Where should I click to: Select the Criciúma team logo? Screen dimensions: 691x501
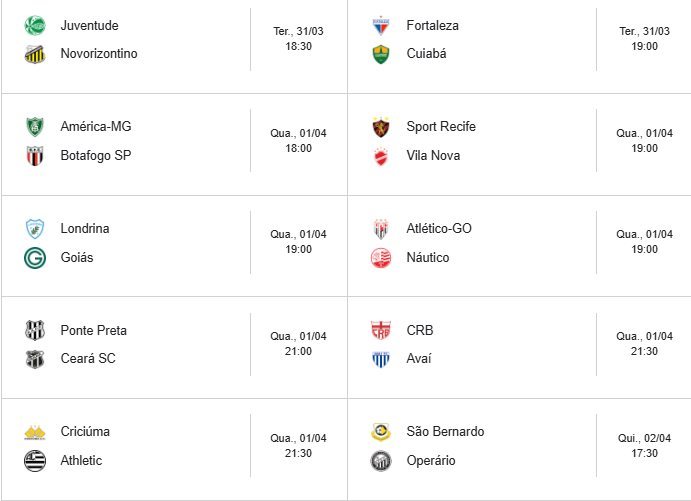35,432
